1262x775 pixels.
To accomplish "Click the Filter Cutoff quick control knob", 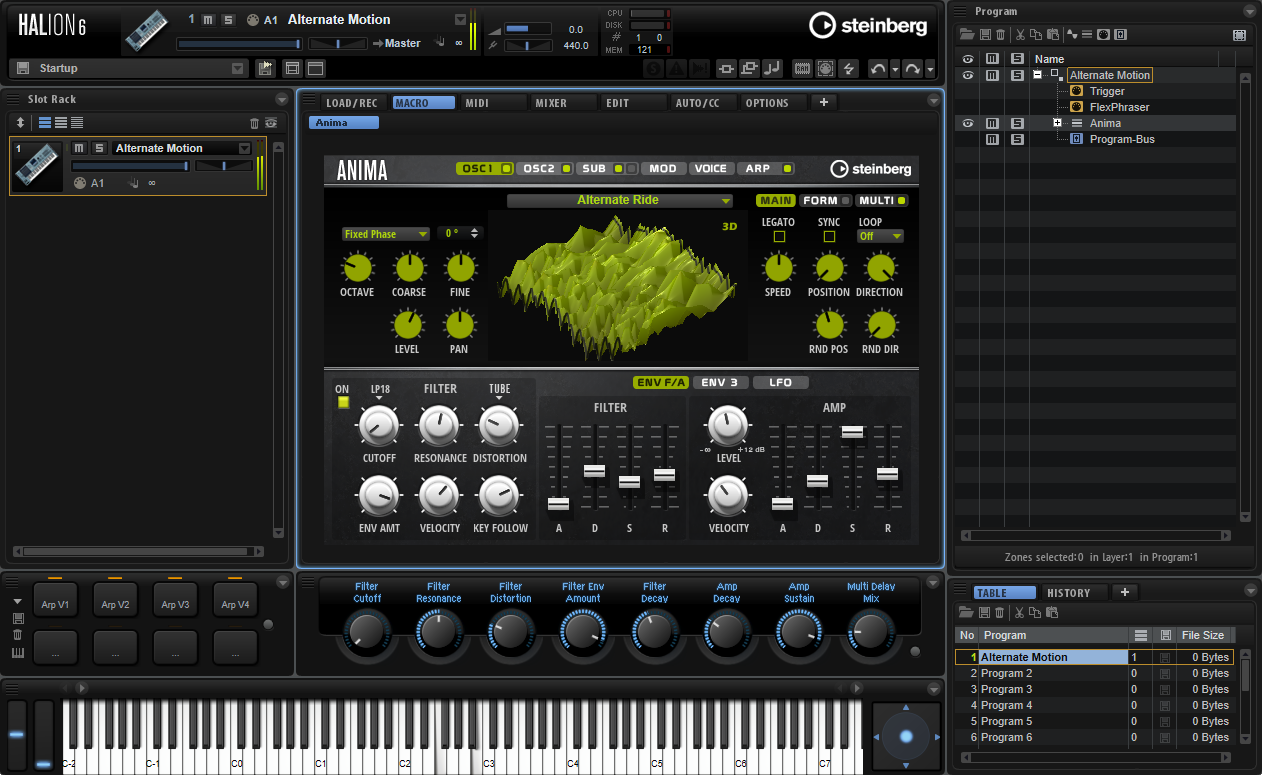I will pos(367,632).
